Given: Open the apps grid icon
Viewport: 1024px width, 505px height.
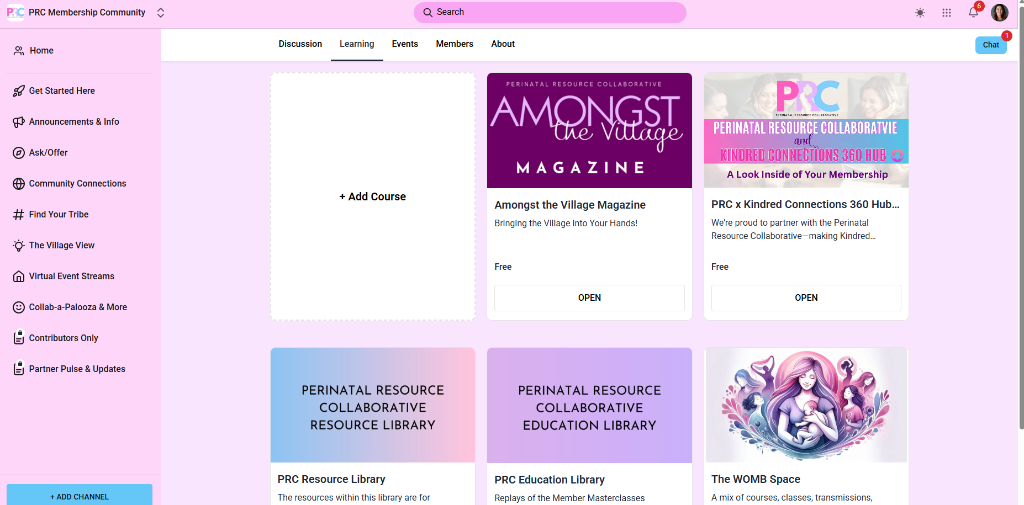Looking at the screenshot, I should (x=946, y=12).
